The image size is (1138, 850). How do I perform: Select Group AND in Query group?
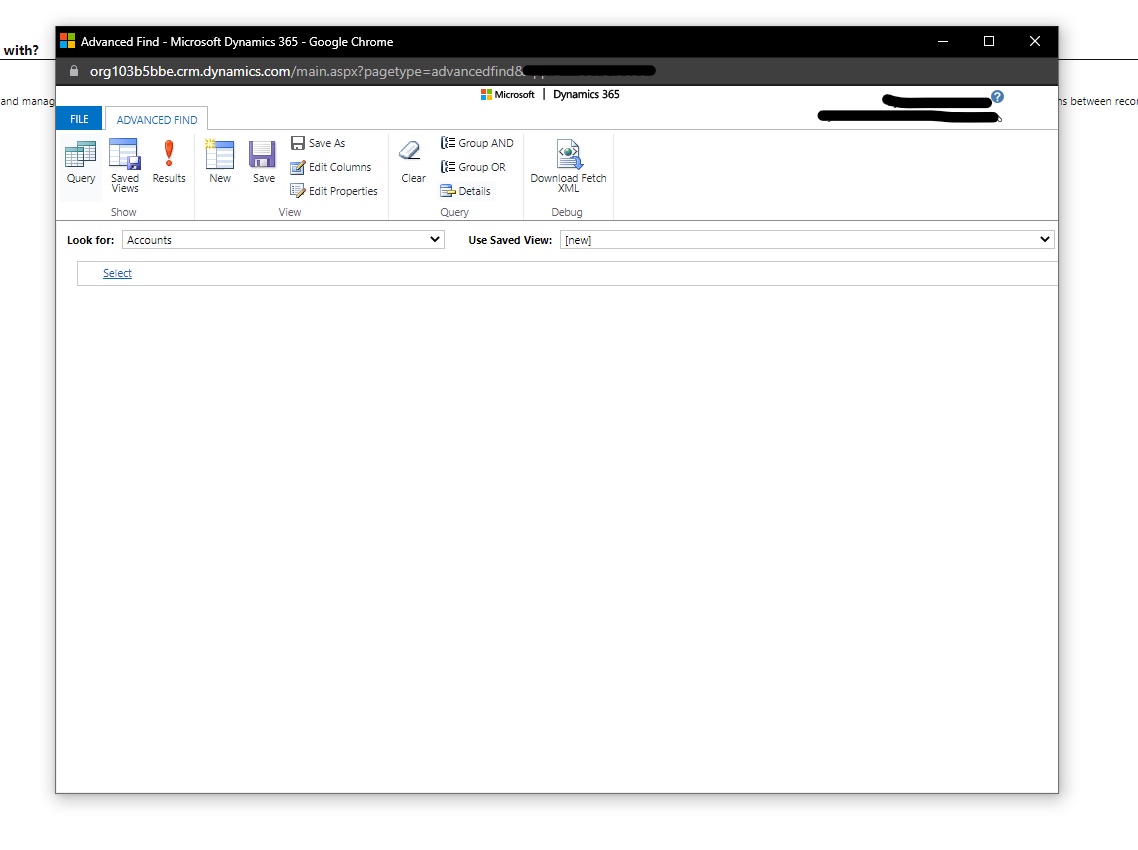click(477, 143)
